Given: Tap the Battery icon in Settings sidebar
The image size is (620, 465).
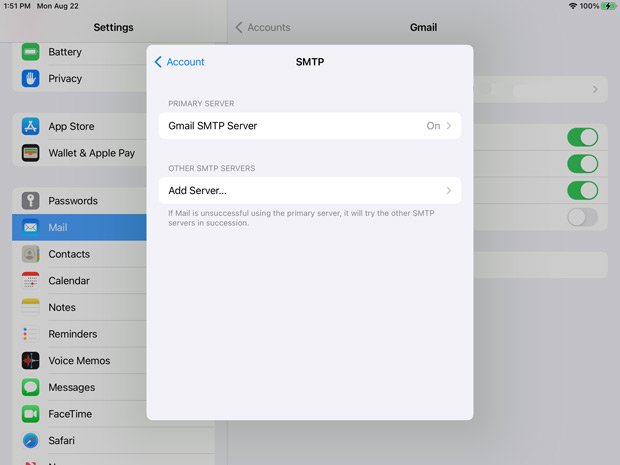Looking at the screenshot, I should [x=30, y=52].
